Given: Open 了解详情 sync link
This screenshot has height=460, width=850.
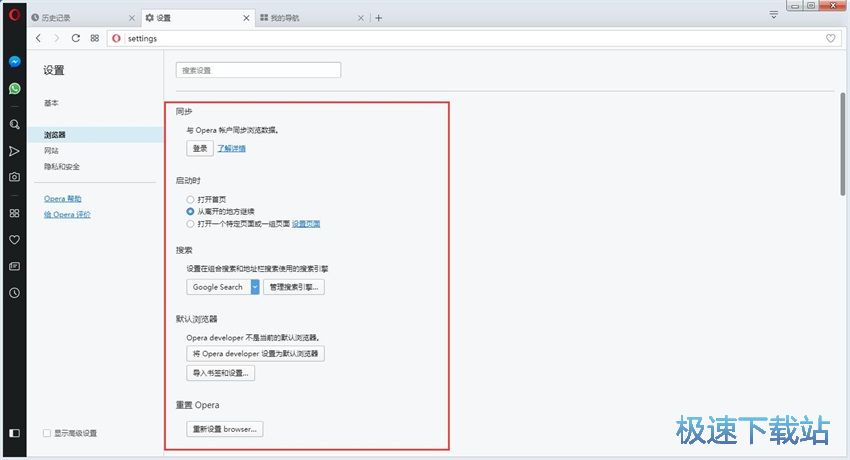Looking at the screenshot, I should click(231, 148).
